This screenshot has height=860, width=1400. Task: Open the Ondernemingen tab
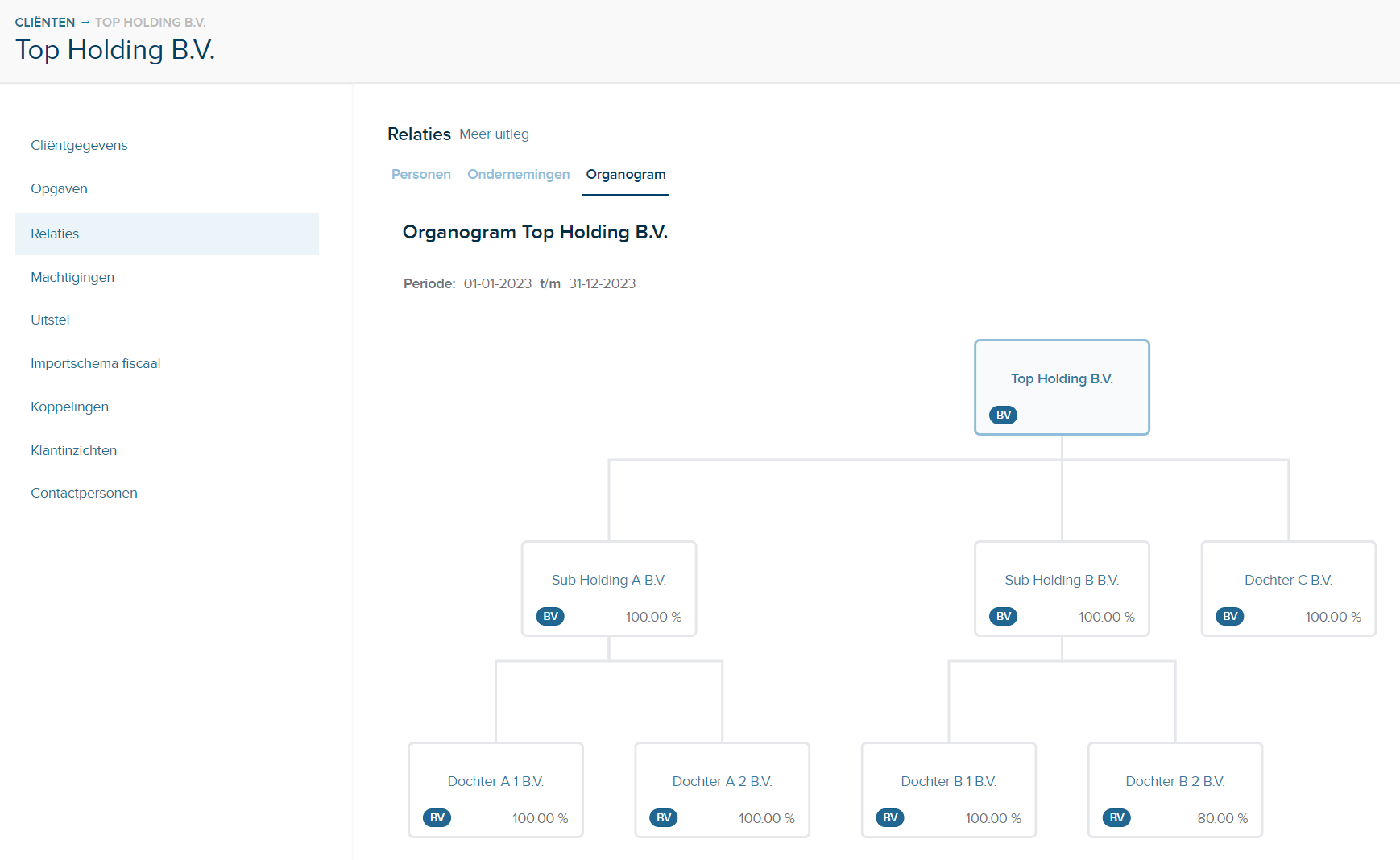[x=518, y=175]
